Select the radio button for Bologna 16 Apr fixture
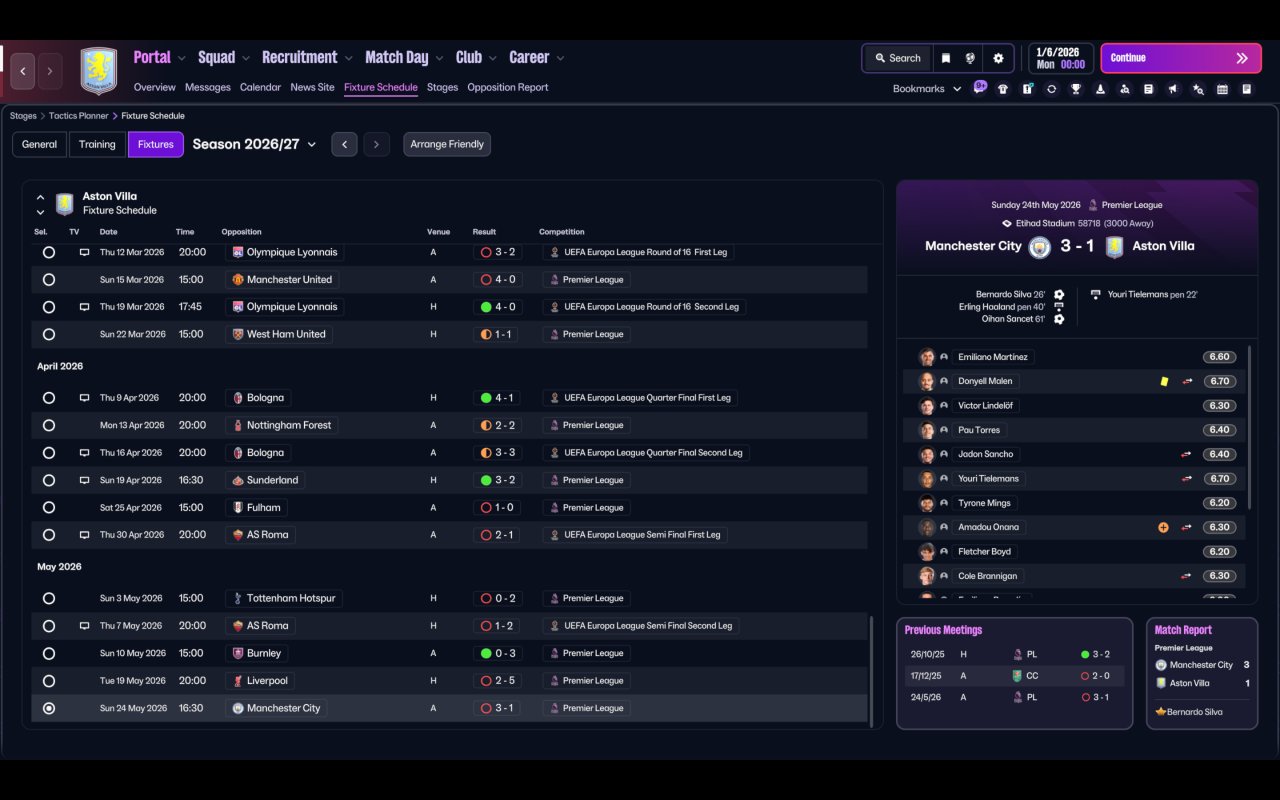 tap(49, 453)
